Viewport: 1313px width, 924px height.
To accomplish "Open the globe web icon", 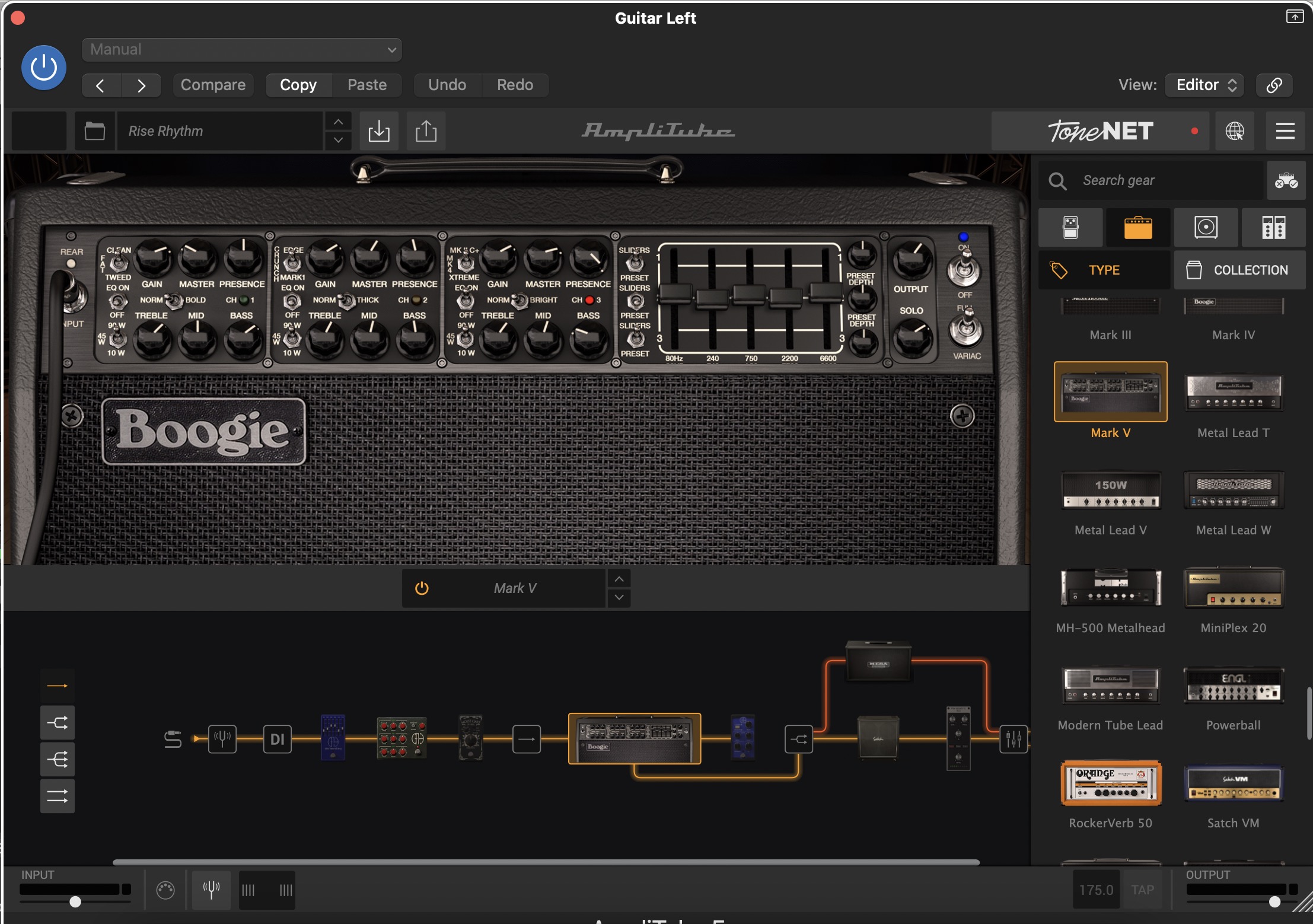I will click(x=1235, y=131).
